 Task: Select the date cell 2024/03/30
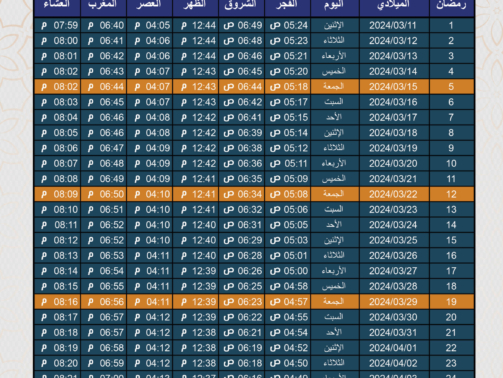(x=394, y=317)
